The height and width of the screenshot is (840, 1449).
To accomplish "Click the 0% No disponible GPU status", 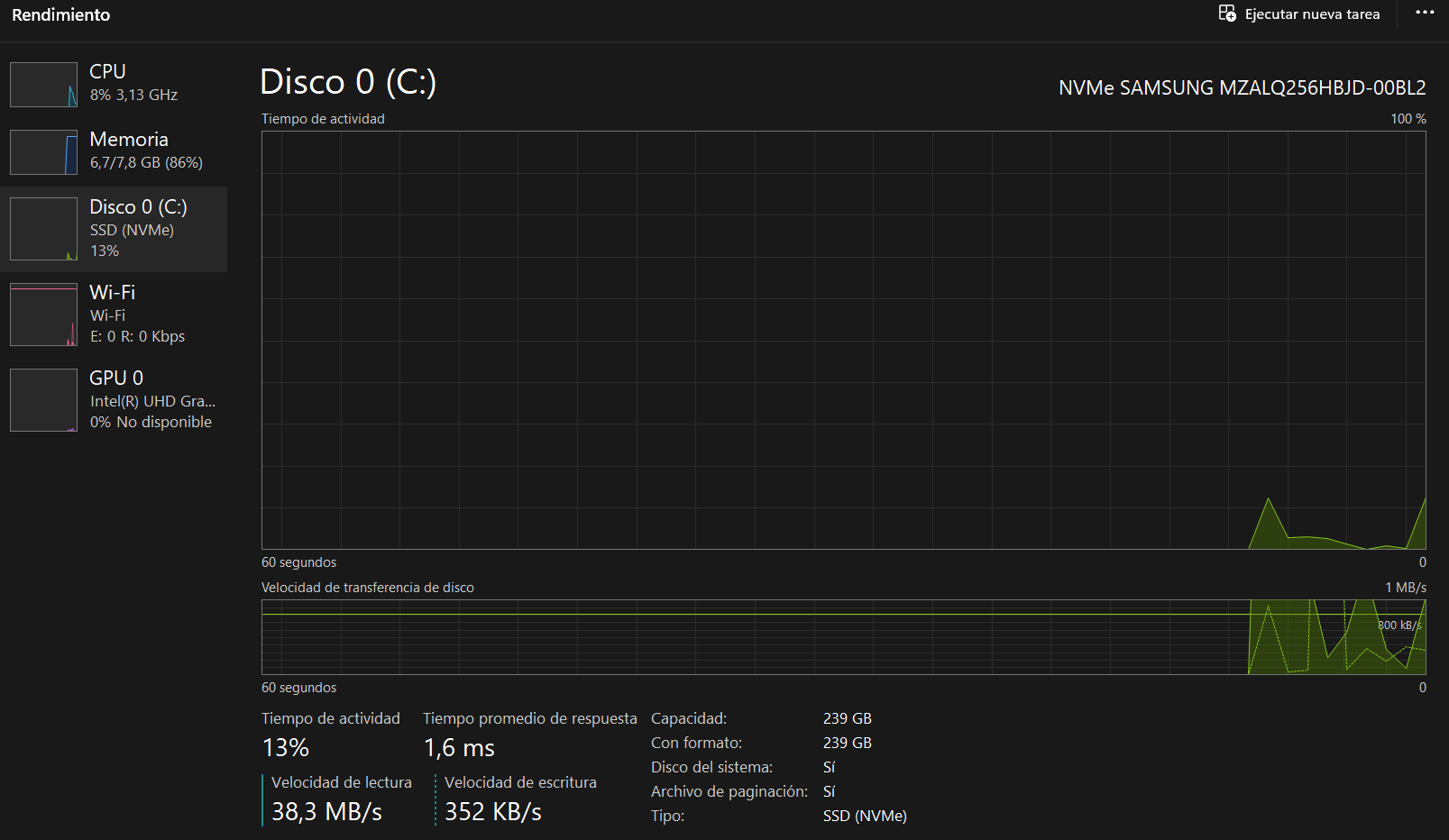I will (x=151, y=422).
